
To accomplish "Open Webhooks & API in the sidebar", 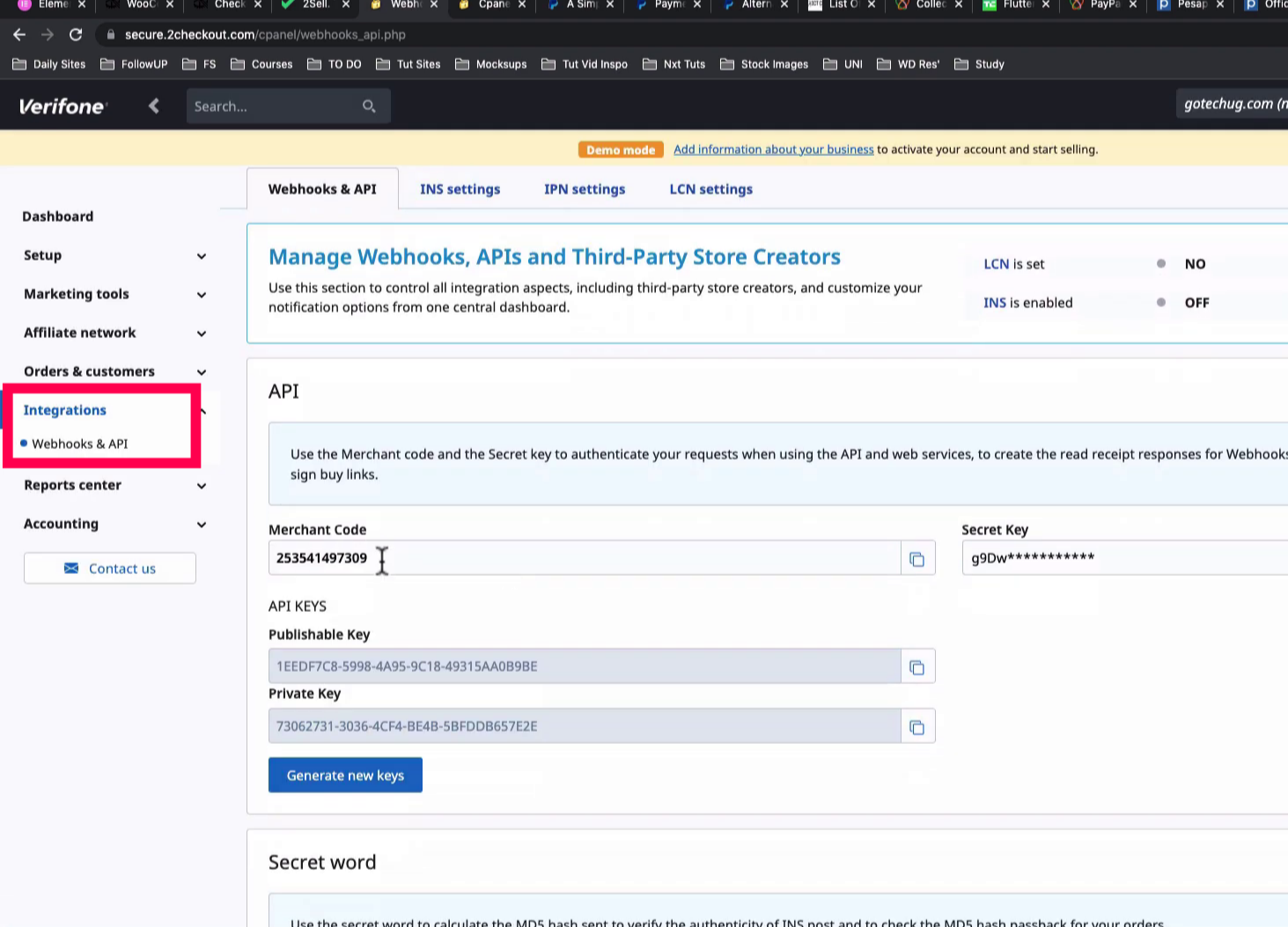I will [80, 444].
